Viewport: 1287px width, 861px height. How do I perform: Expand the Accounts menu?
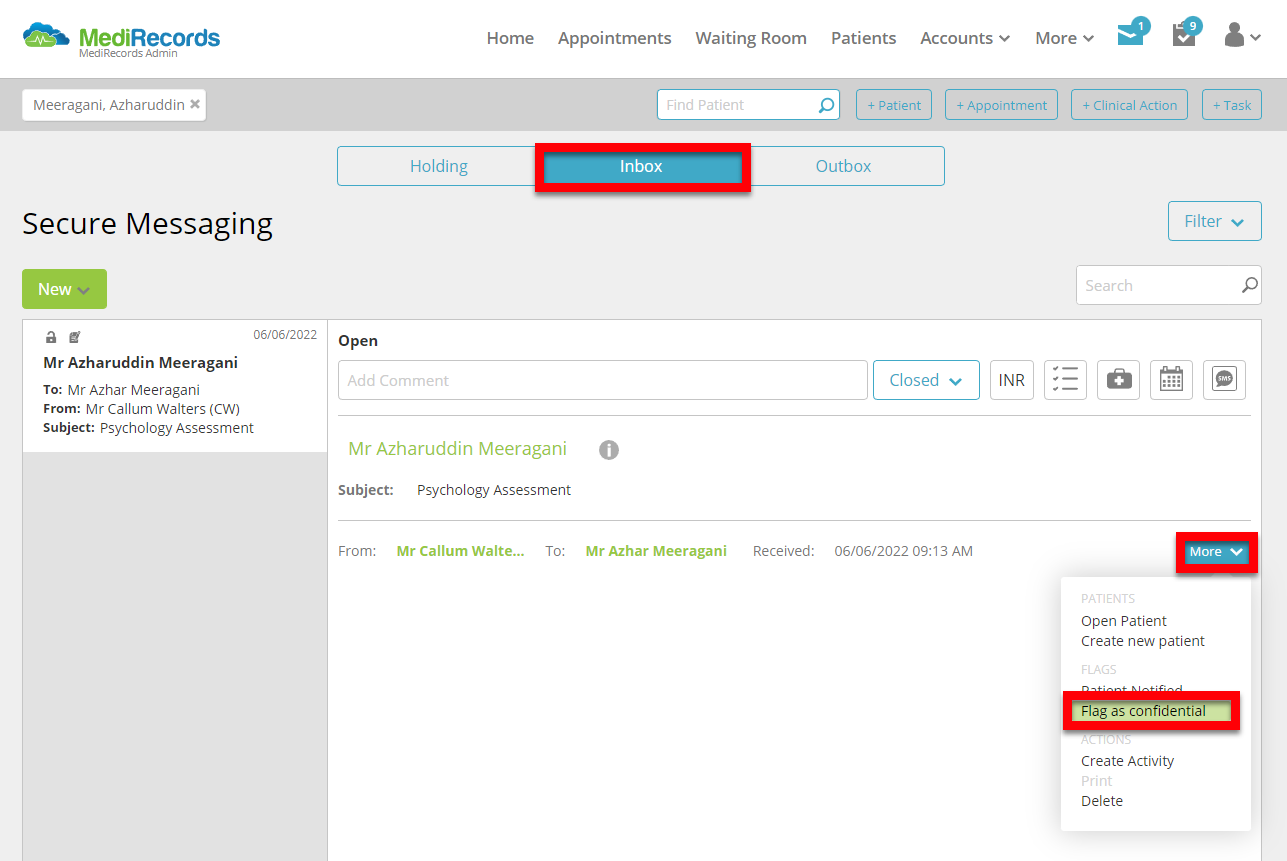tap(965, 38)
